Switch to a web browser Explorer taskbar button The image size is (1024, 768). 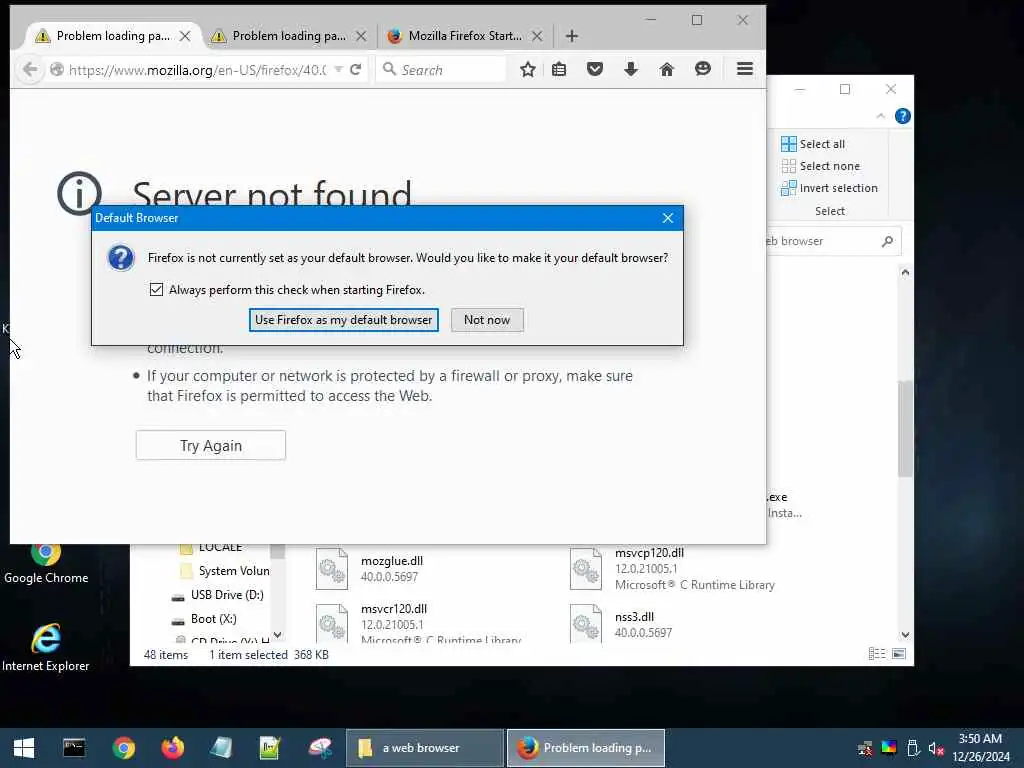[424, 748]
